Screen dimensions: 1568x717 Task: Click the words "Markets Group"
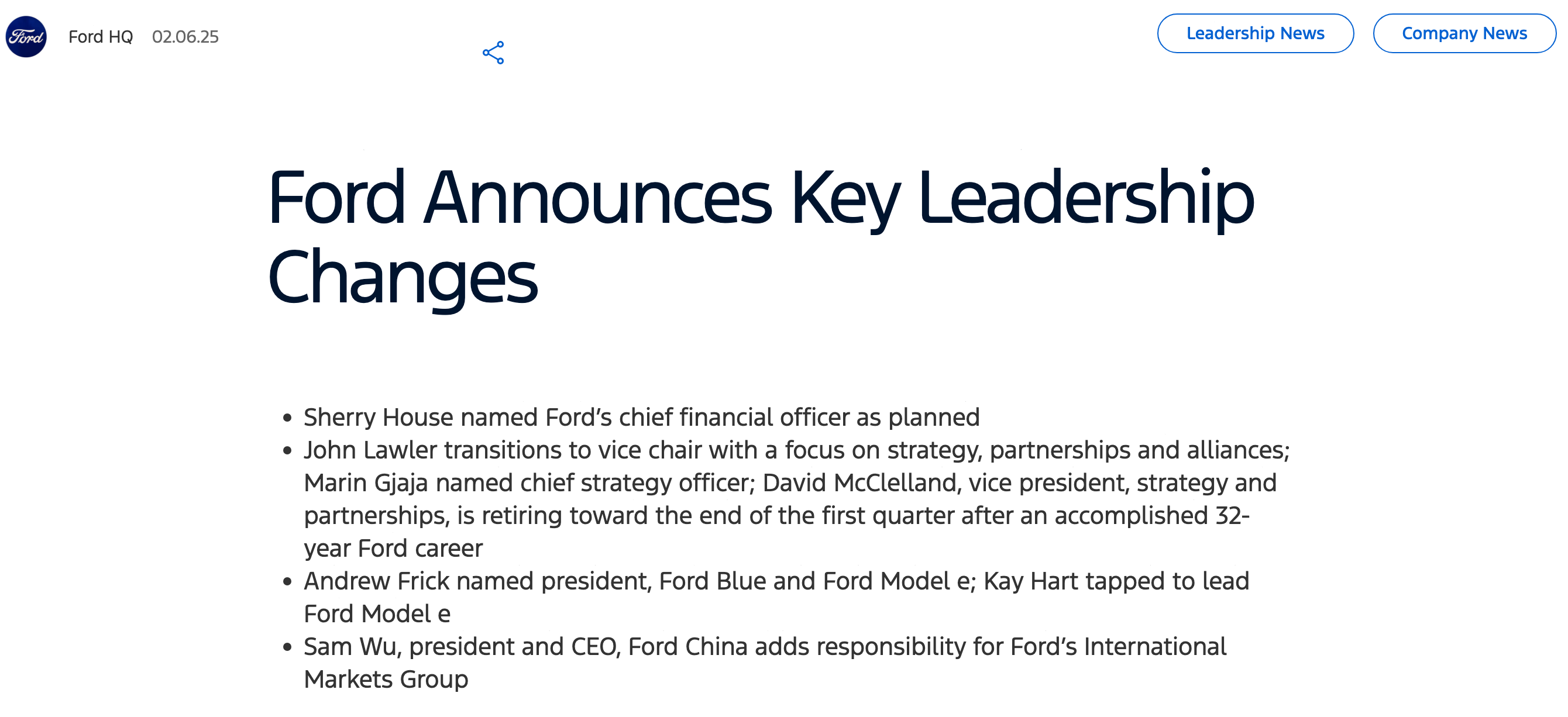pyautogui.click(x=386, y=680)
